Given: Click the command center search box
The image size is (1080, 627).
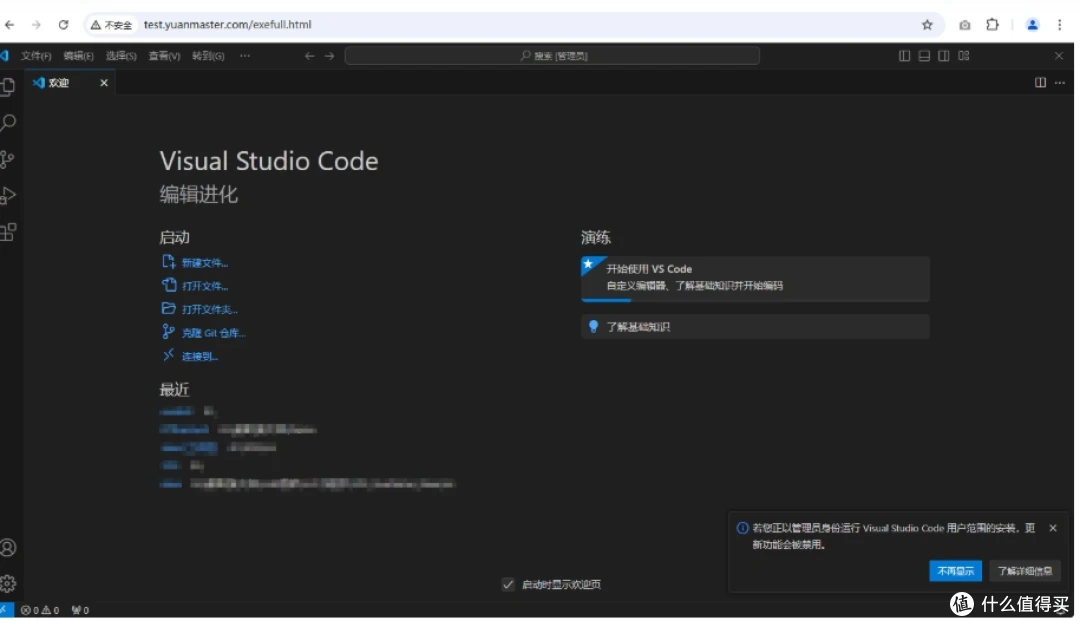Looking at the screenshot, I should 552,56.
